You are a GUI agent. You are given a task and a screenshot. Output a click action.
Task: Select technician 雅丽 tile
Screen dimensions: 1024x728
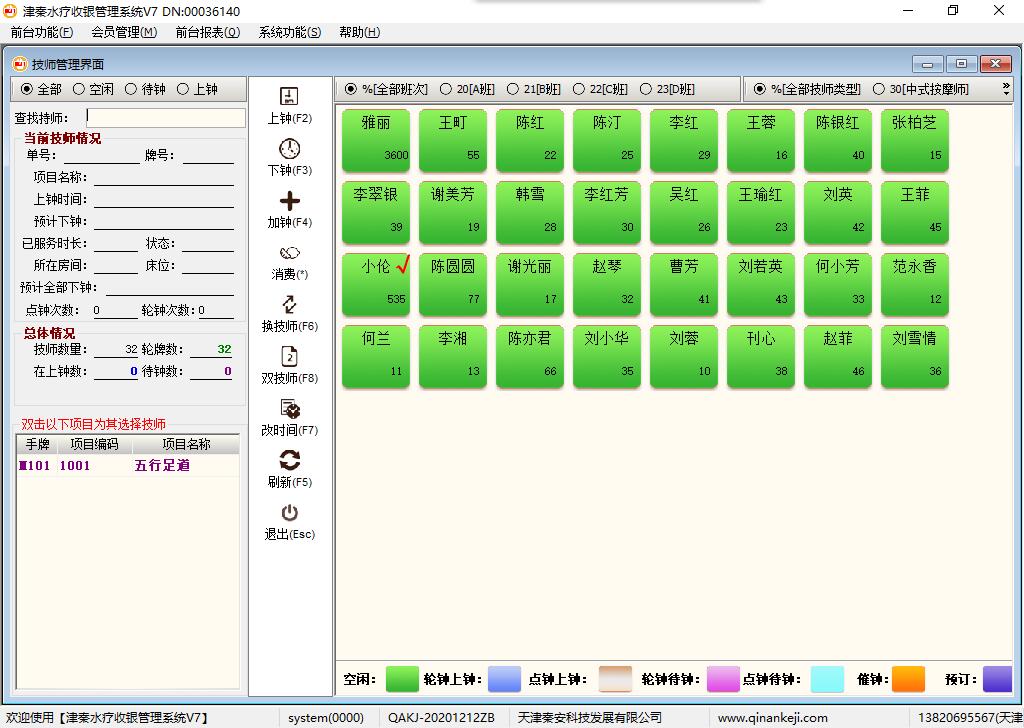[x=376, y=140]
